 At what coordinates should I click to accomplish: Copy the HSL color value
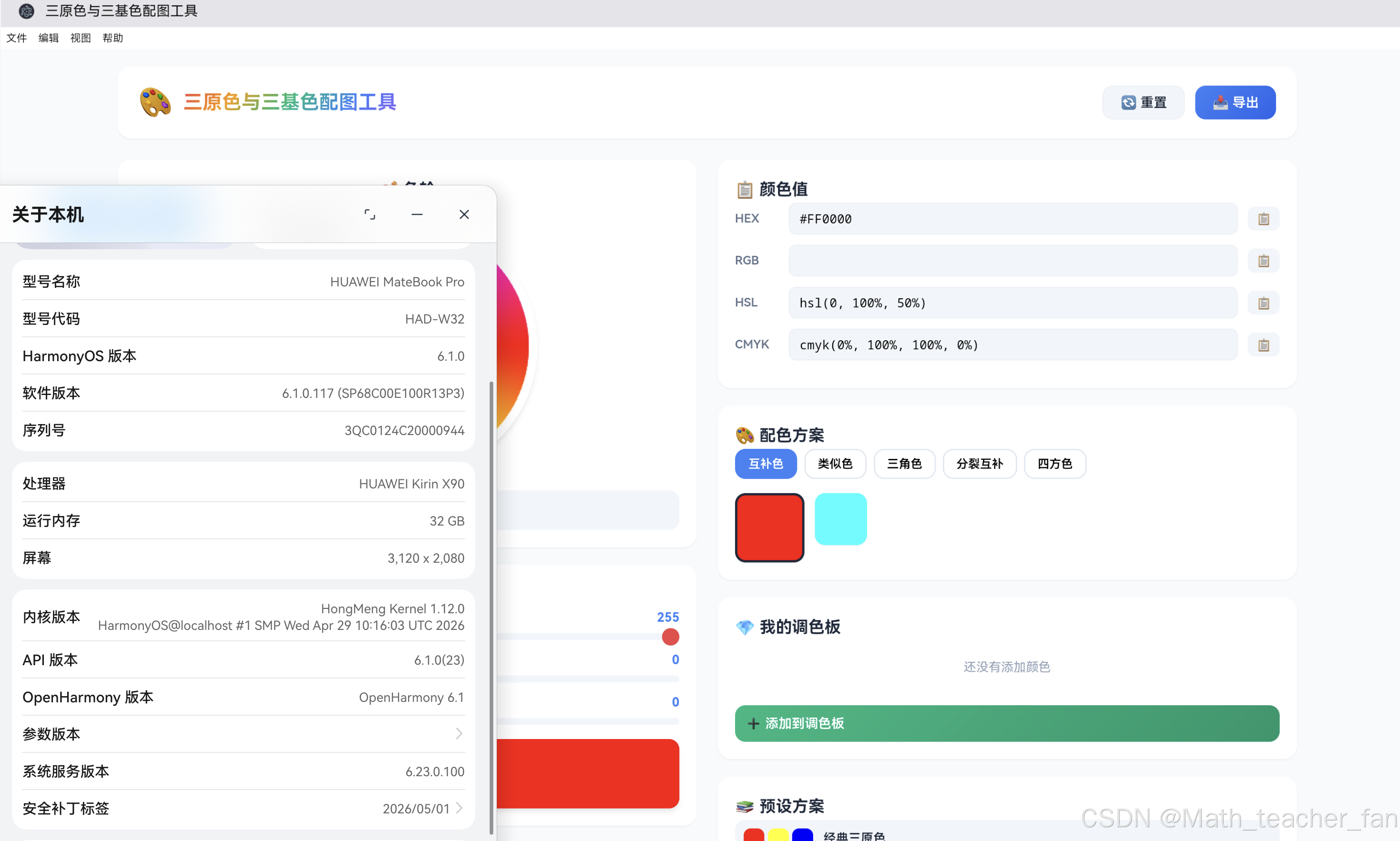click(1263, 303)
